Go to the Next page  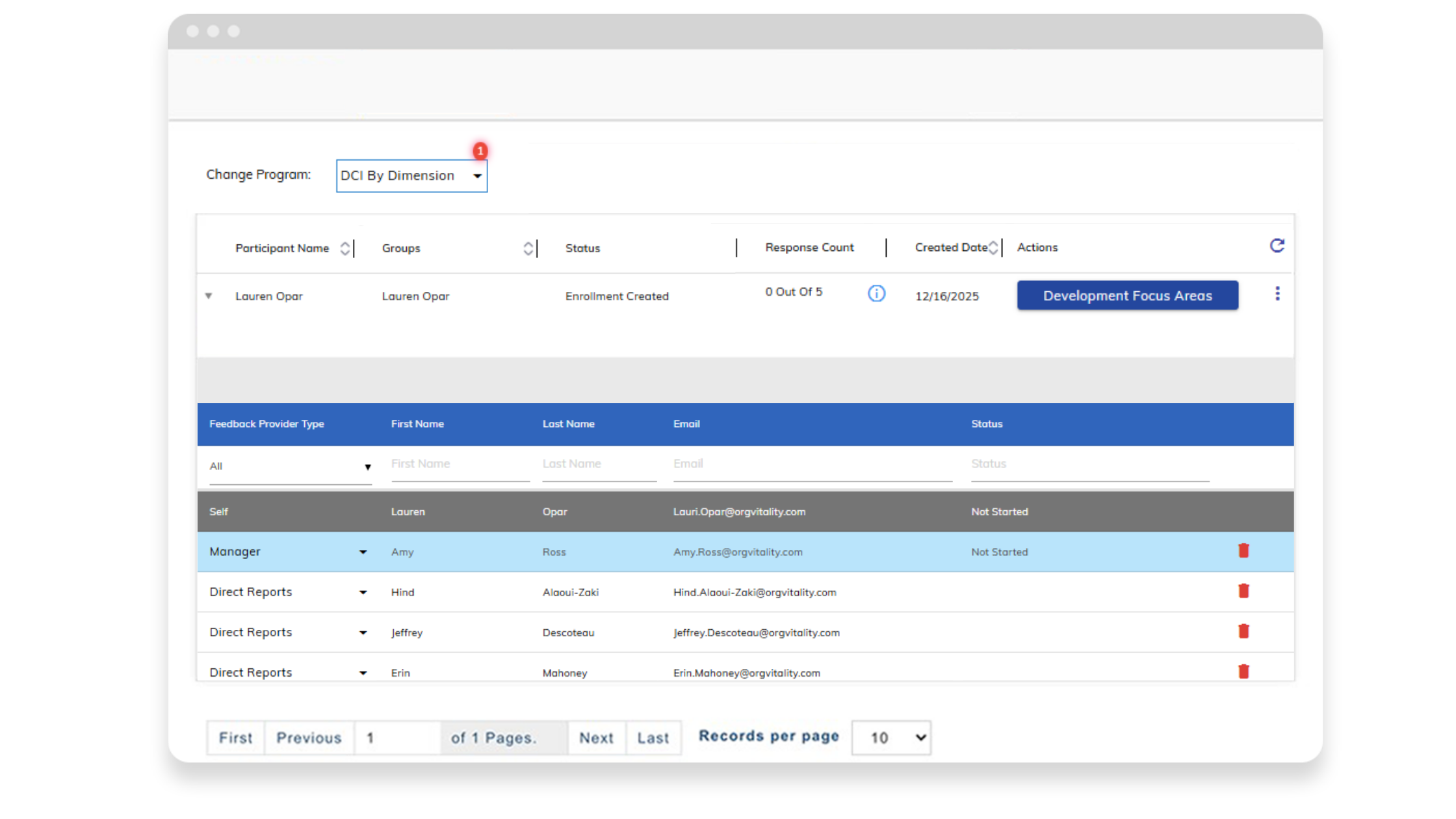click(x=596, y=738)
